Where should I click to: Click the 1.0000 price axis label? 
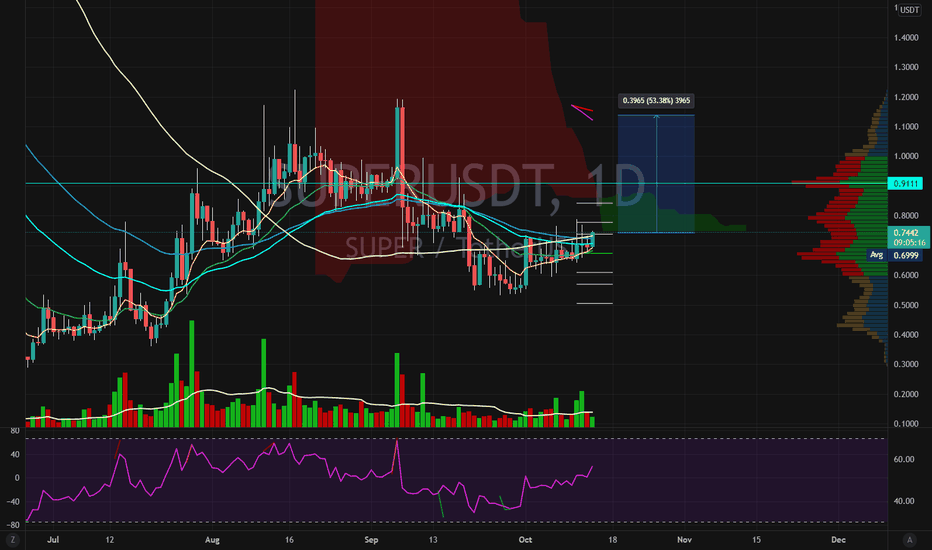click(x=906, y=156)
